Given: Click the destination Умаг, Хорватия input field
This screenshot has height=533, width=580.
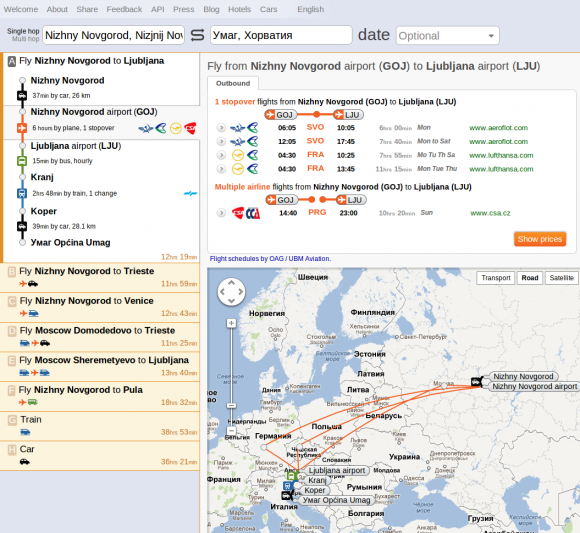Looking at the screenshot, I should point(281,35).
